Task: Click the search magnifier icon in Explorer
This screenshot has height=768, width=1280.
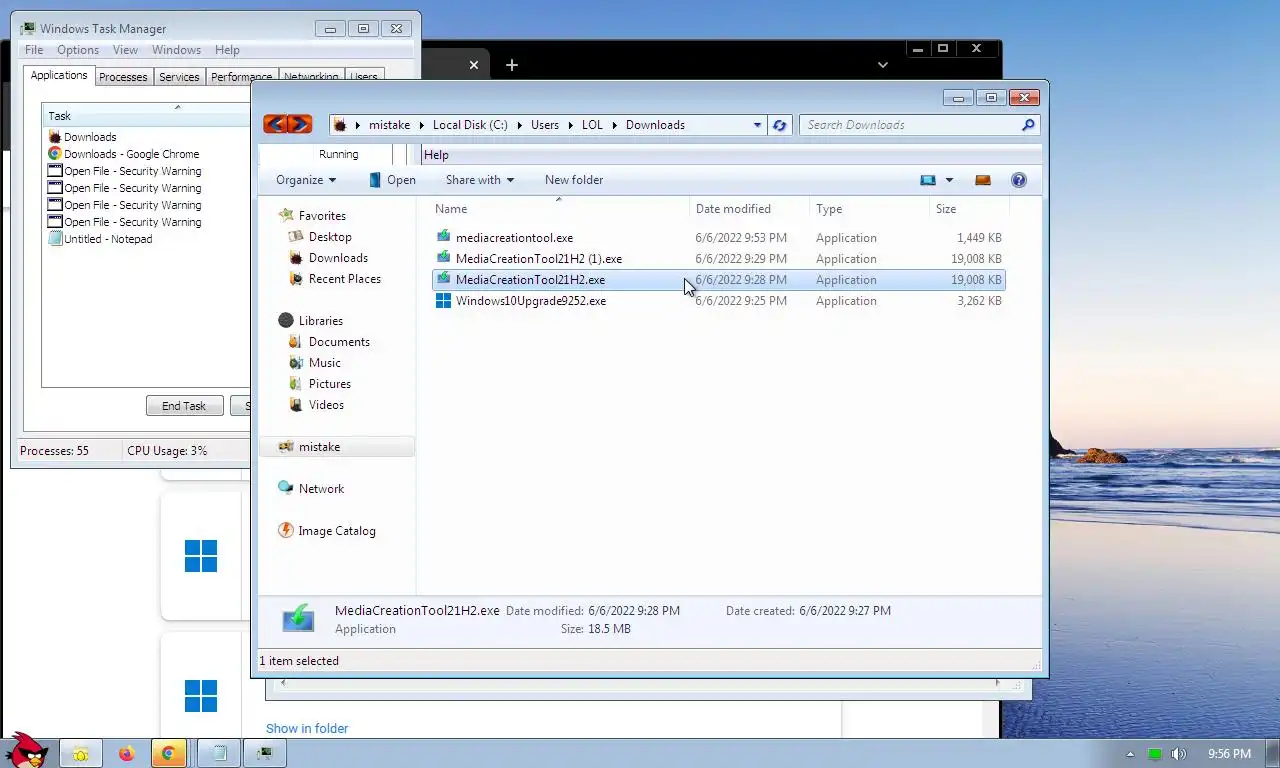Action: click(x=1028, y=125)
